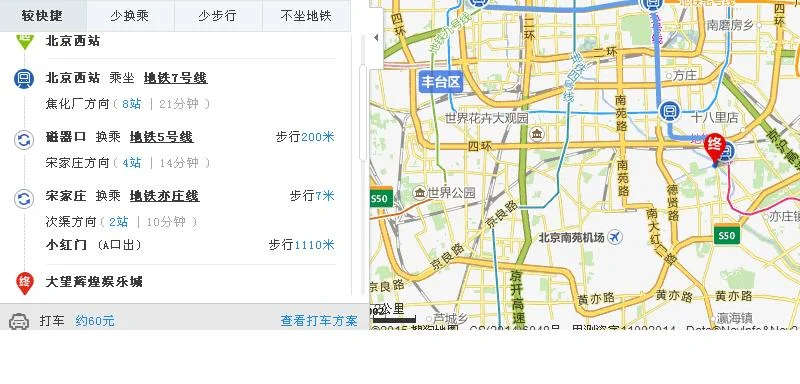Viewport: 800px width, 384px height.
Task: Click the 2站 station count
Action: [x=118, y=222]
